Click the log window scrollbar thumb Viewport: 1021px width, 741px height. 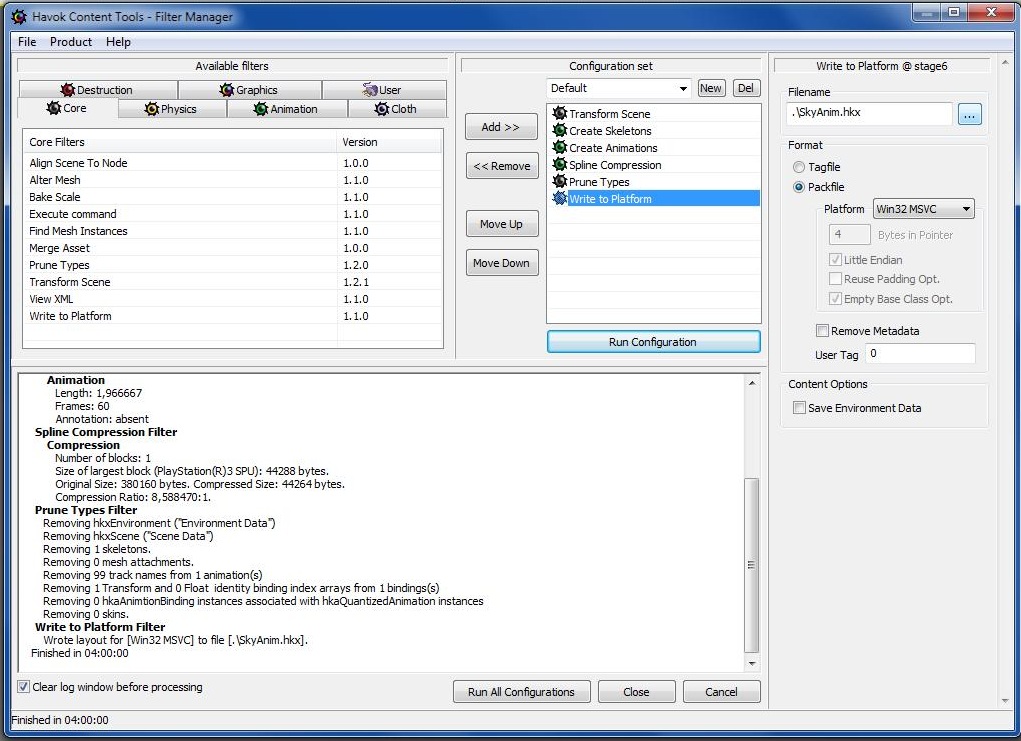pos(751,565)
